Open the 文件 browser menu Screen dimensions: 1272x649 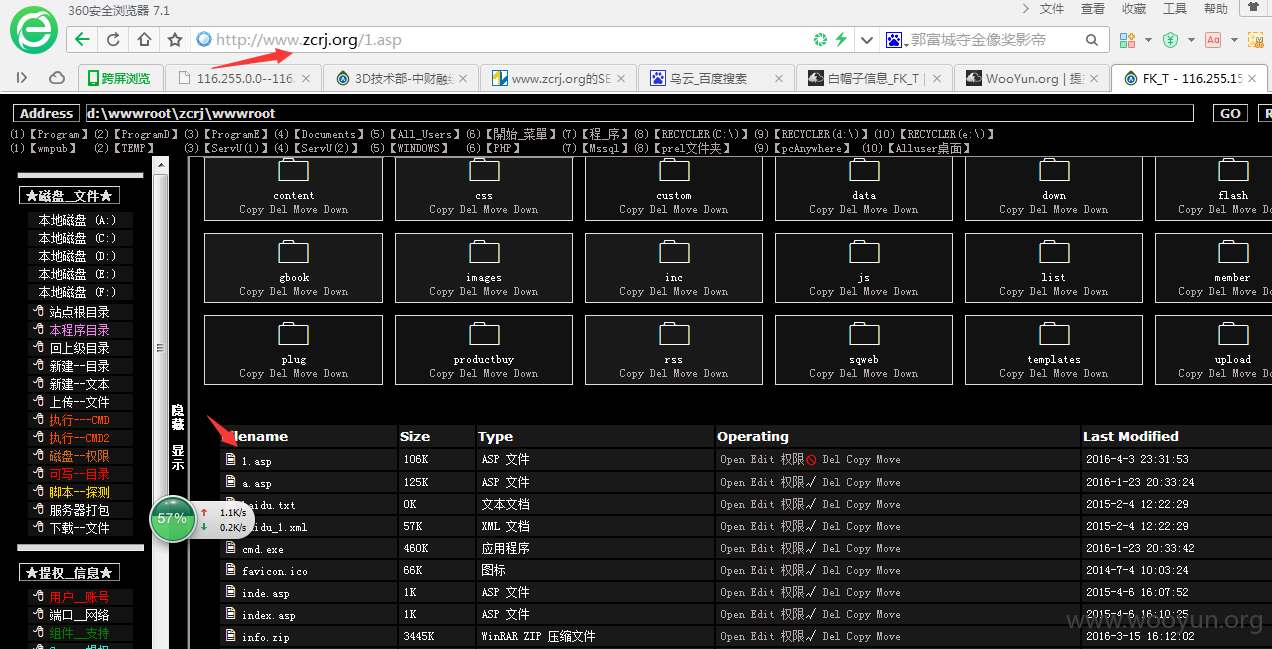point(1052,9)
